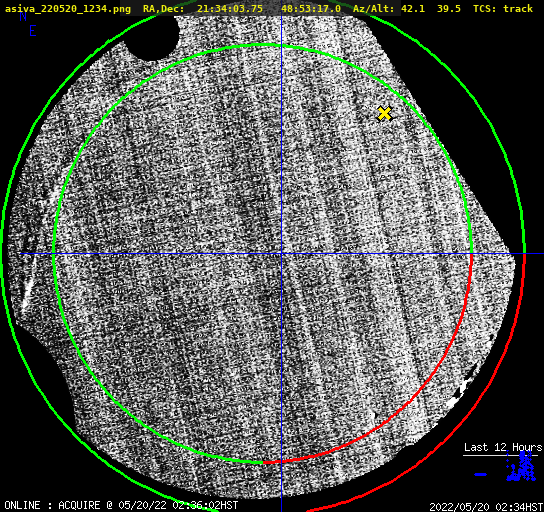Click the blue E compass label
This screenshot has width=544, height=512.
pos(33,31)
